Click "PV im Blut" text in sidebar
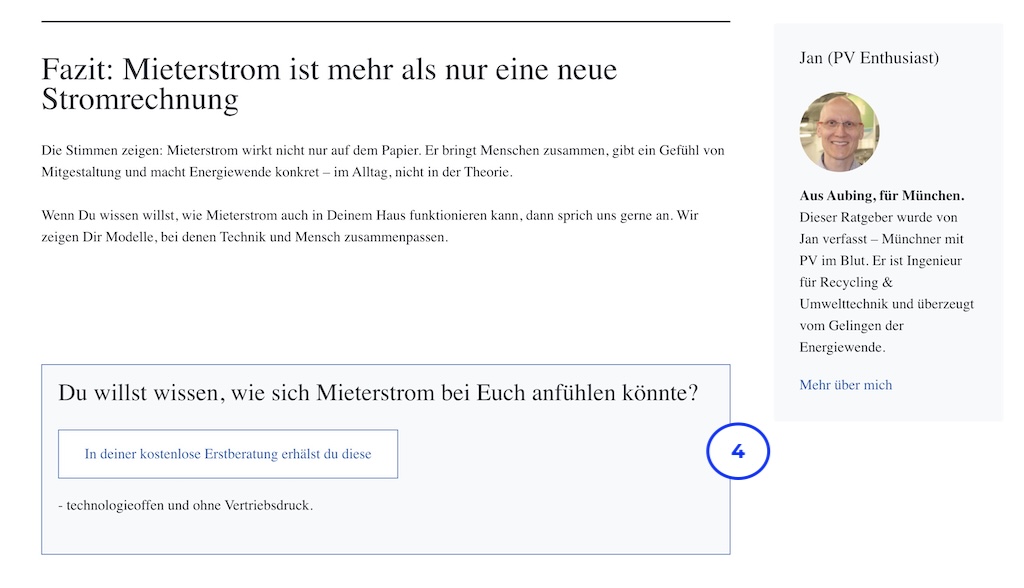The width and height of the screenshot is (1024, 588). [x=833, y=260]
